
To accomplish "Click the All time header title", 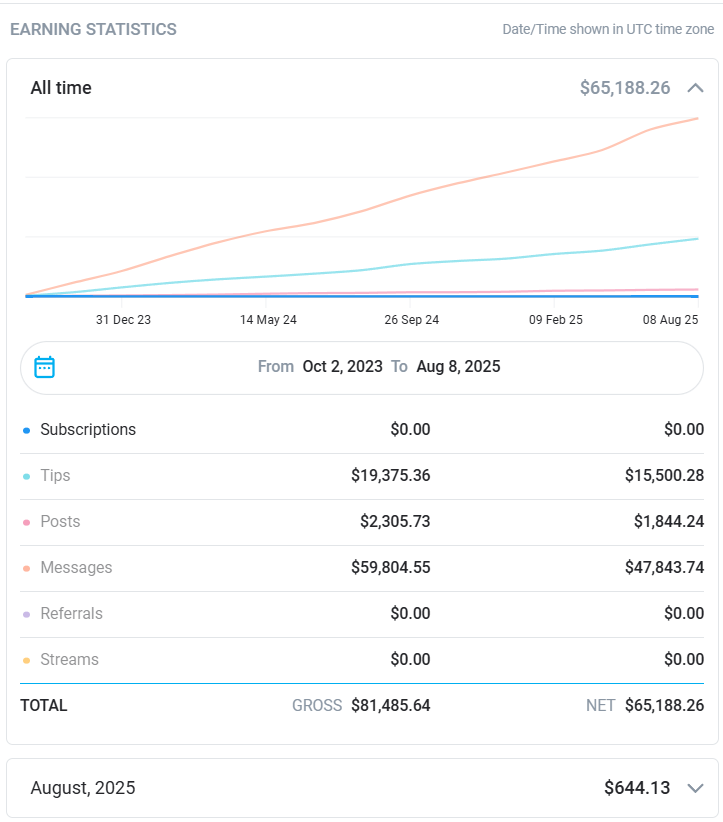I will [x=61, y=88].
